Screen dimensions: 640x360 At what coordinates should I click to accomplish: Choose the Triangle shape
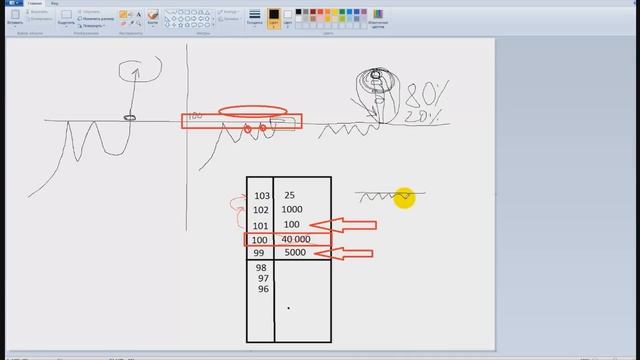(x=207, y=12)
